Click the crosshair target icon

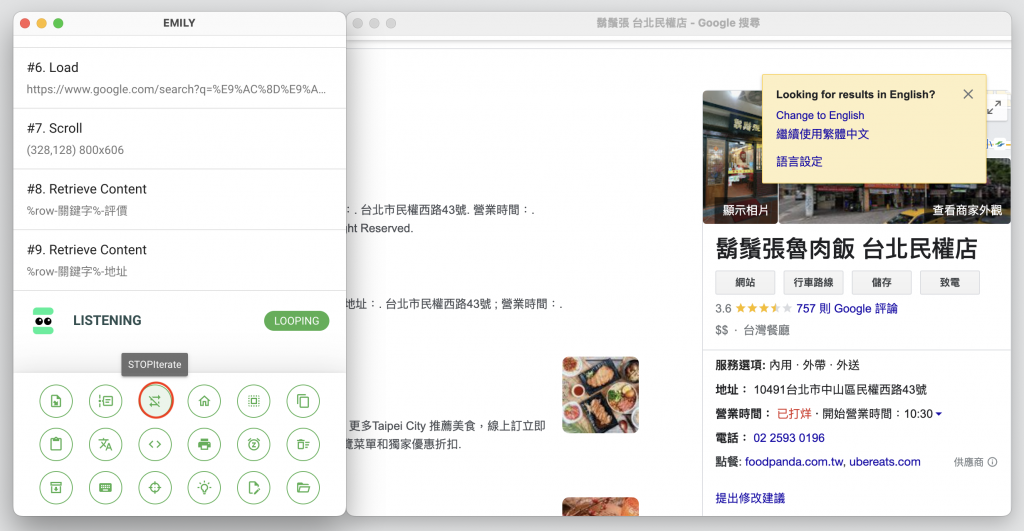pyautogui.click(x=155, y=487)
